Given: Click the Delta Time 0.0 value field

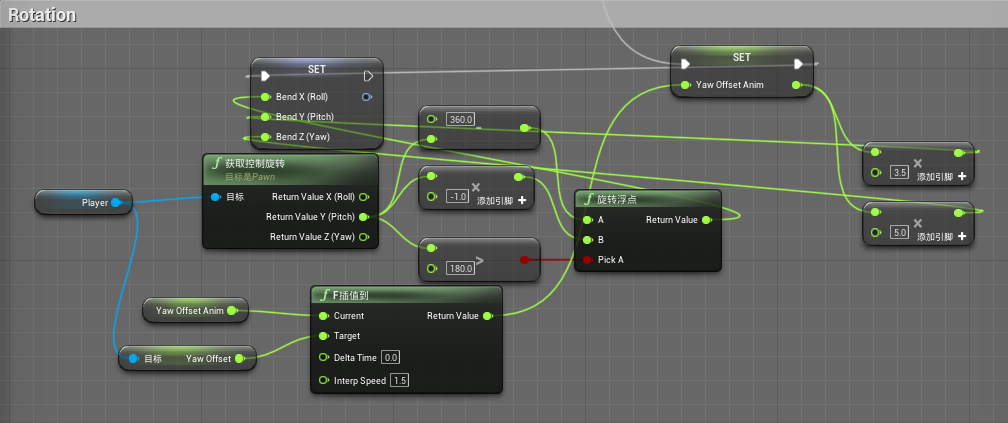Looking at the screenshot, I should click(x=390, y=357).
